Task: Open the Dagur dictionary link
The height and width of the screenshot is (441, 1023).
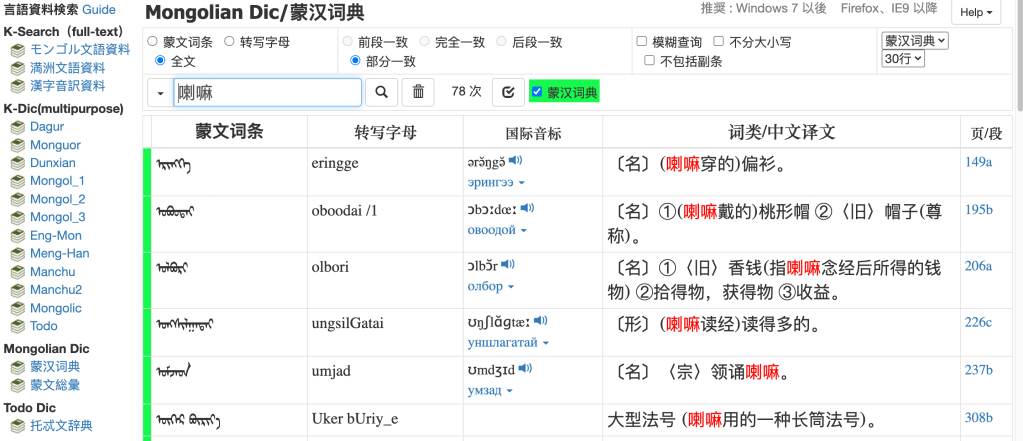Action: (49, 127)
